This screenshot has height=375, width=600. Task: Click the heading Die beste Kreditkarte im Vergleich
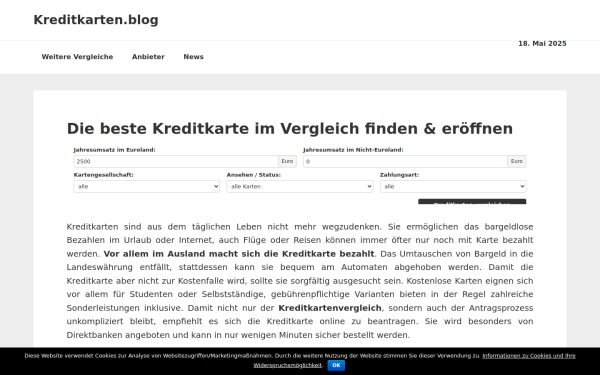pyautogui.click(x=290, y=129)
